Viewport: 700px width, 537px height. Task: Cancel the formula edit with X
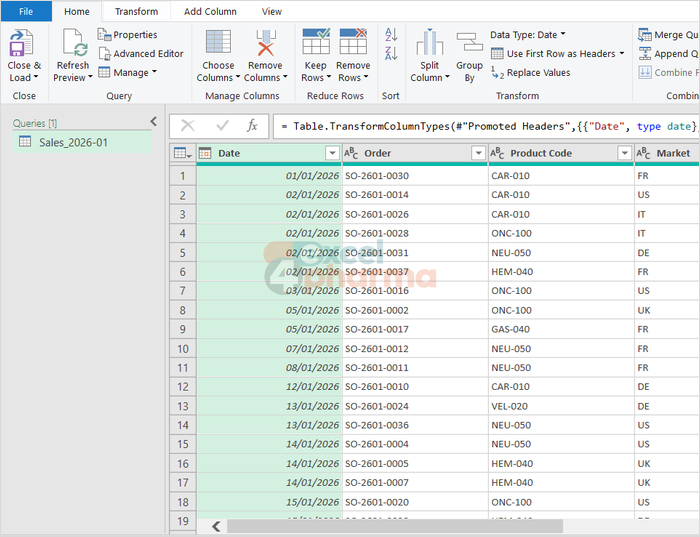click(x=188, y=126)
